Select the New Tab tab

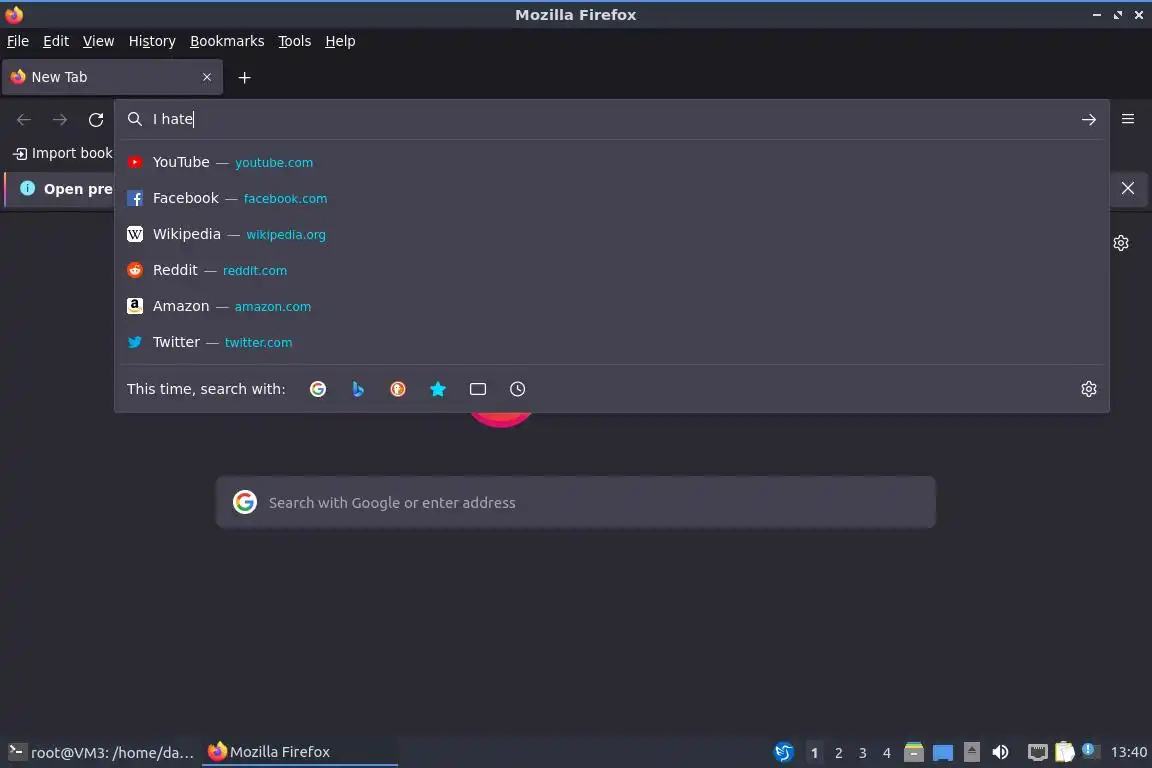click(112, 77)
